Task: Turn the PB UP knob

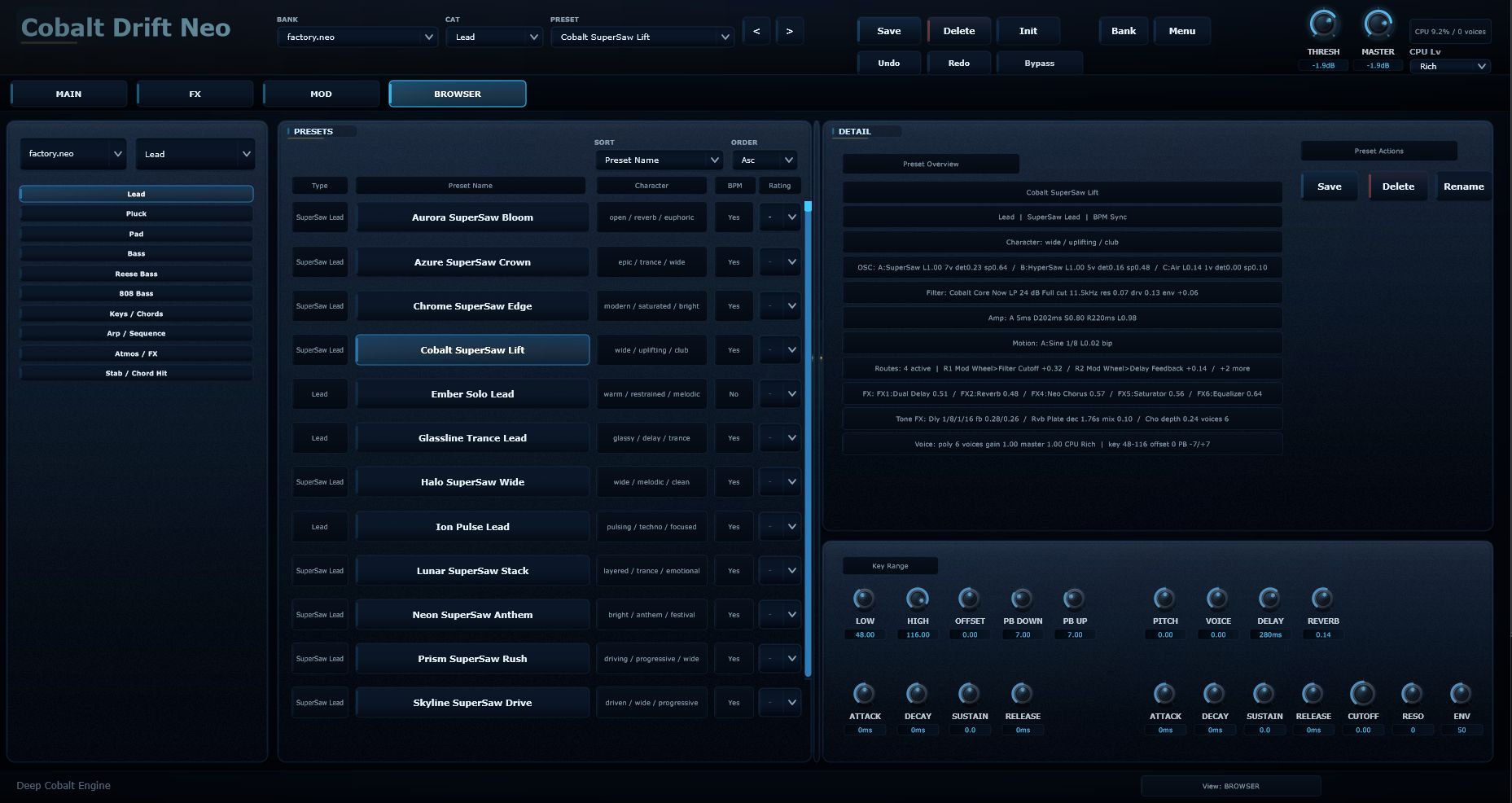Action: pos(1075,599)
